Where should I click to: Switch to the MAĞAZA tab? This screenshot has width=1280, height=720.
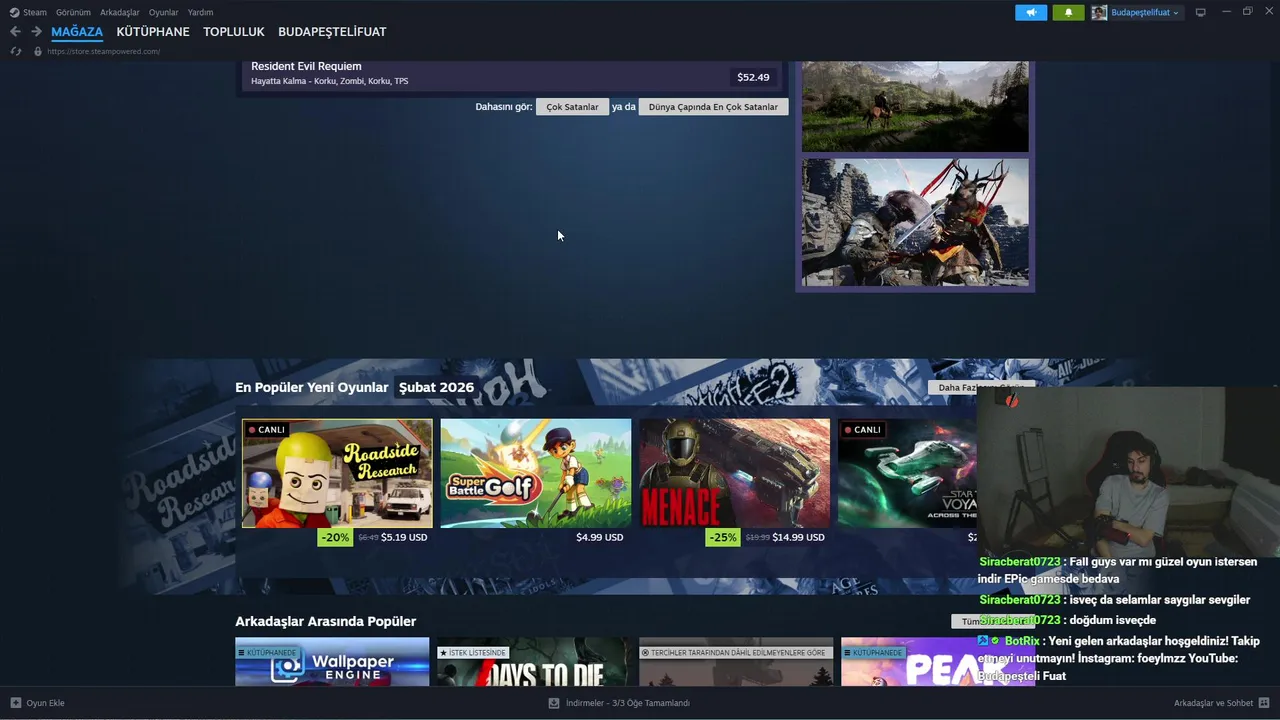coord(77,32)
